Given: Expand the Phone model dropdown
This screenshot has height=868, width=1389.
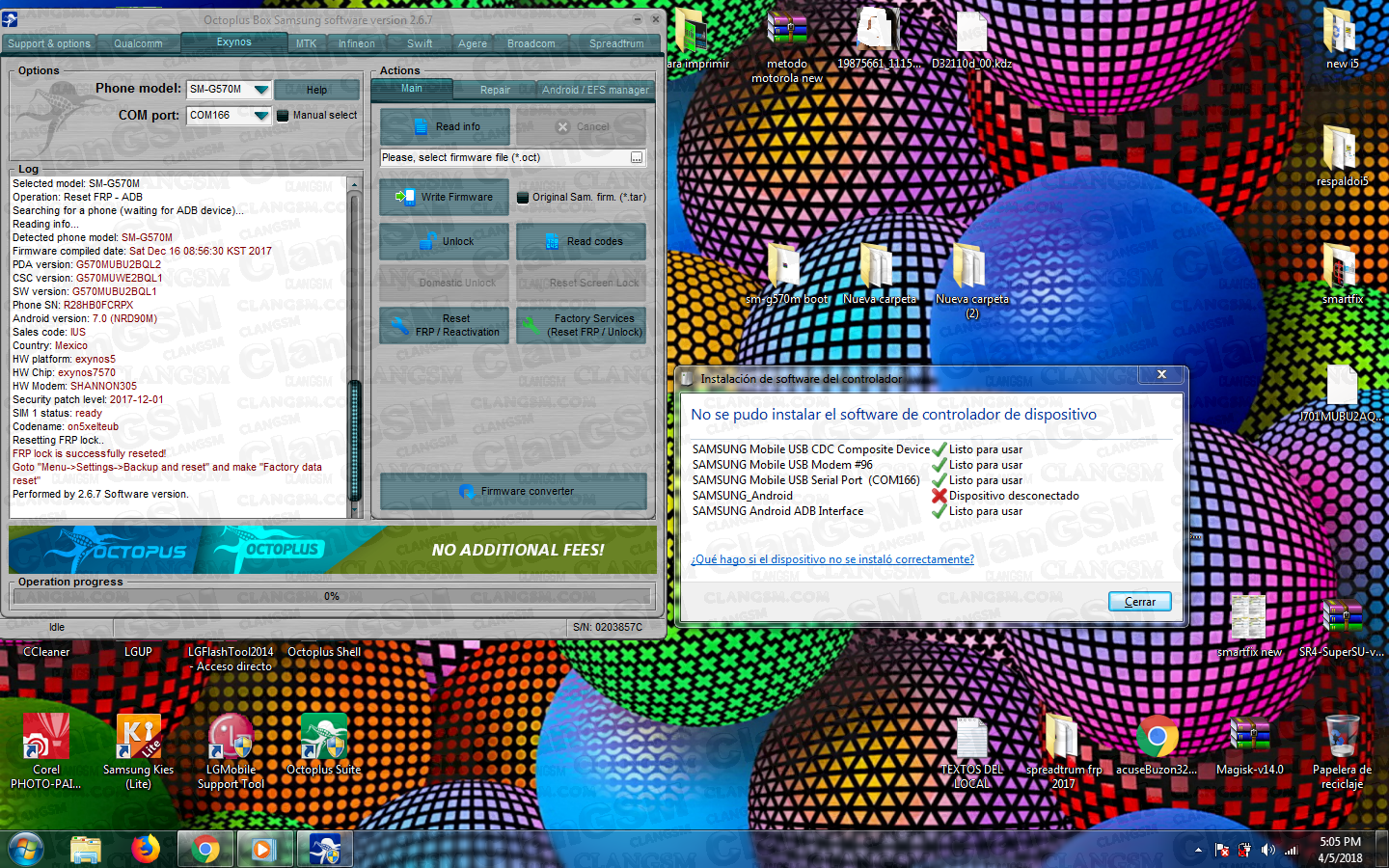Looking at the screenshot, I should (x=260, y=89).
